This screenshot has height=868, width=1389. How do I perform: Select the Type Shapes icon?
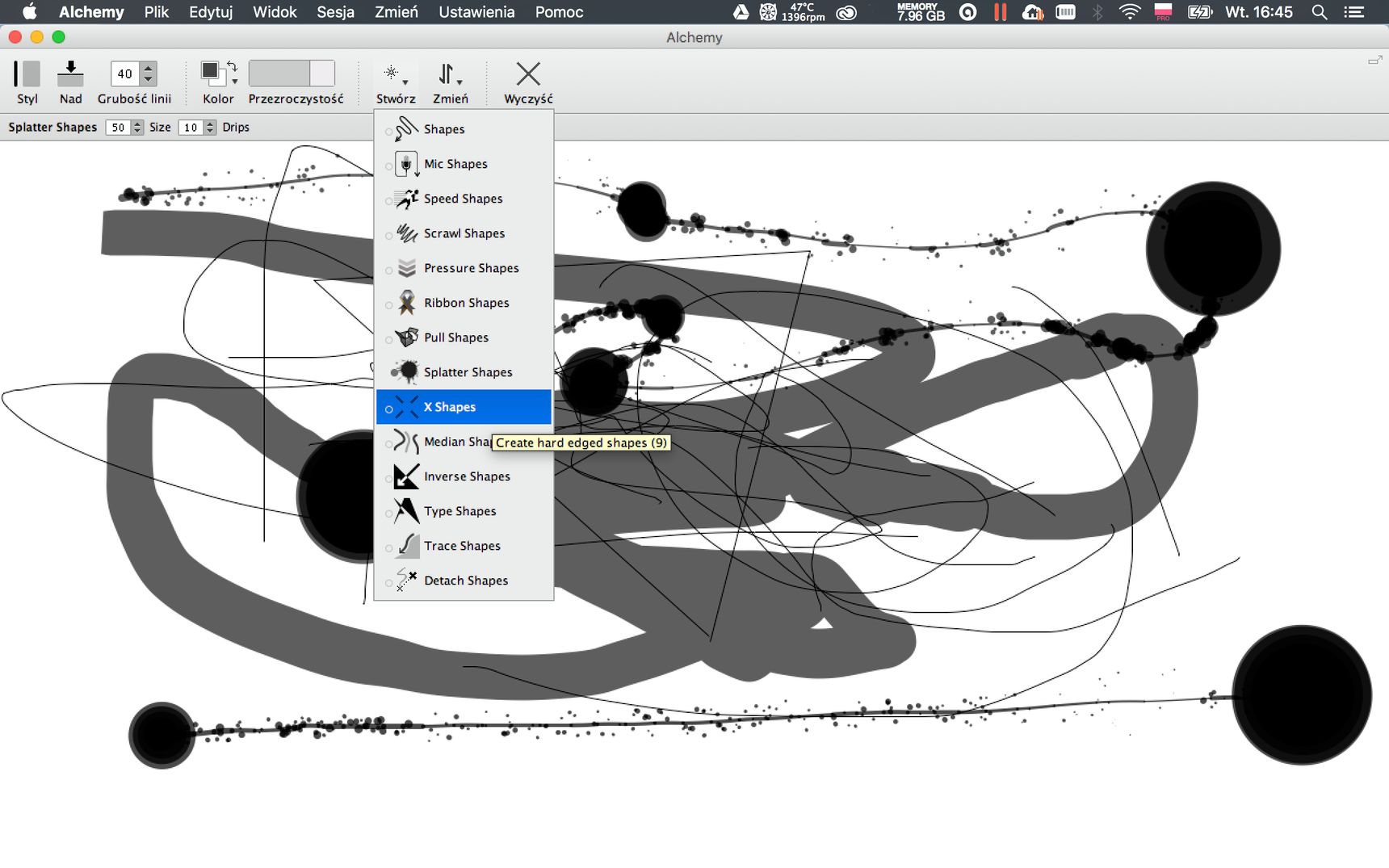click(406, 511)
